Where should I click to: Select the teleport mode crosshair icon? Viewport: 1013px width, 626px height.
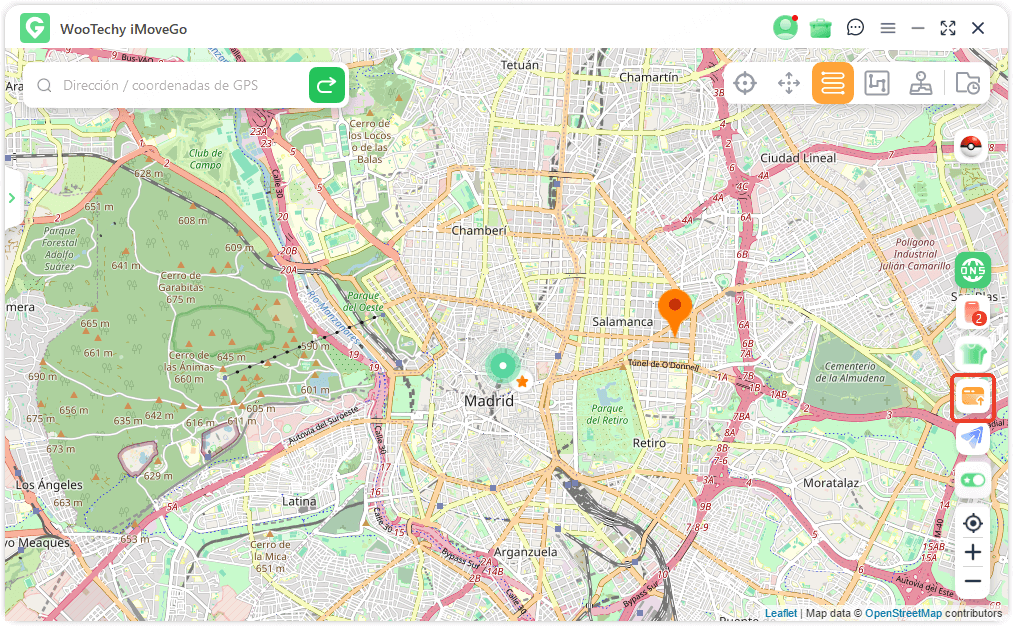[745, 83]
